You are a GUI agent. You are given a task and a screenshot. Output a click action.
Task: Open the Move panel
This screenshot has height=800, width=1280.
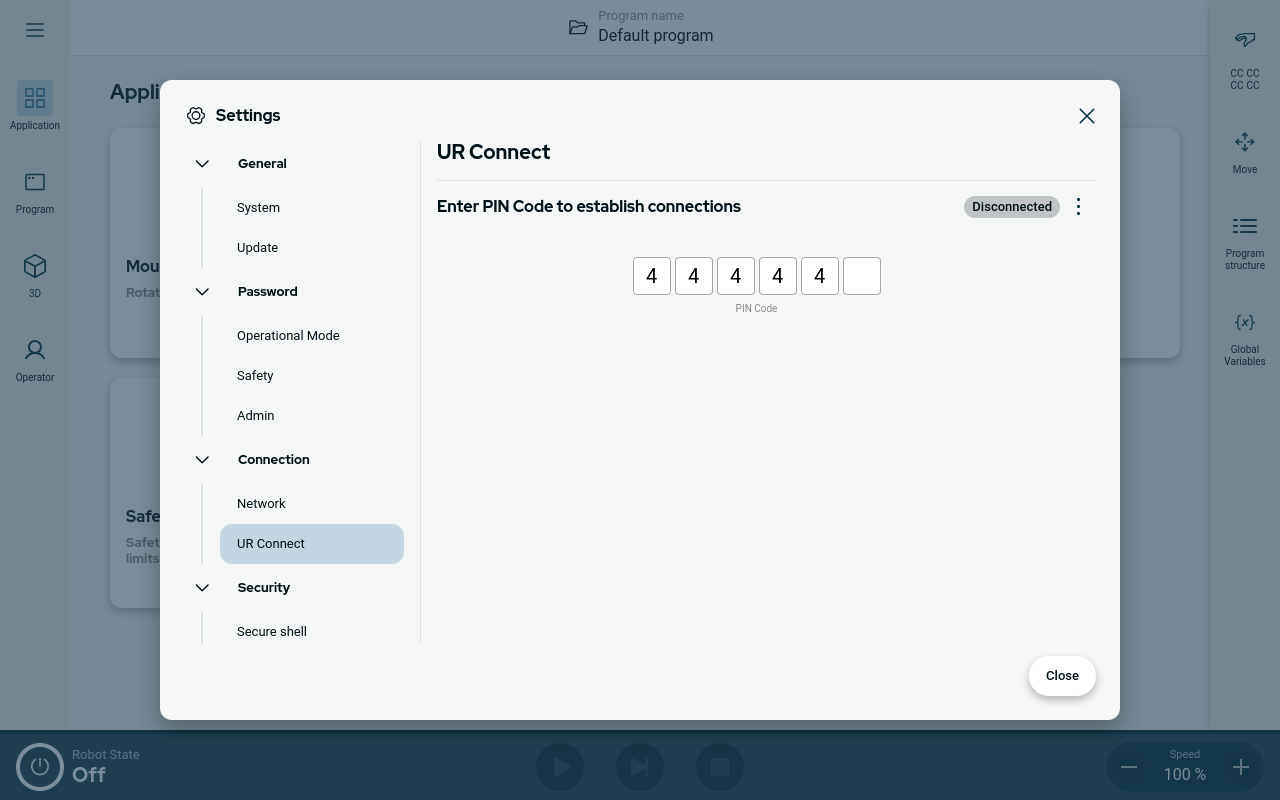point(1244,150)
